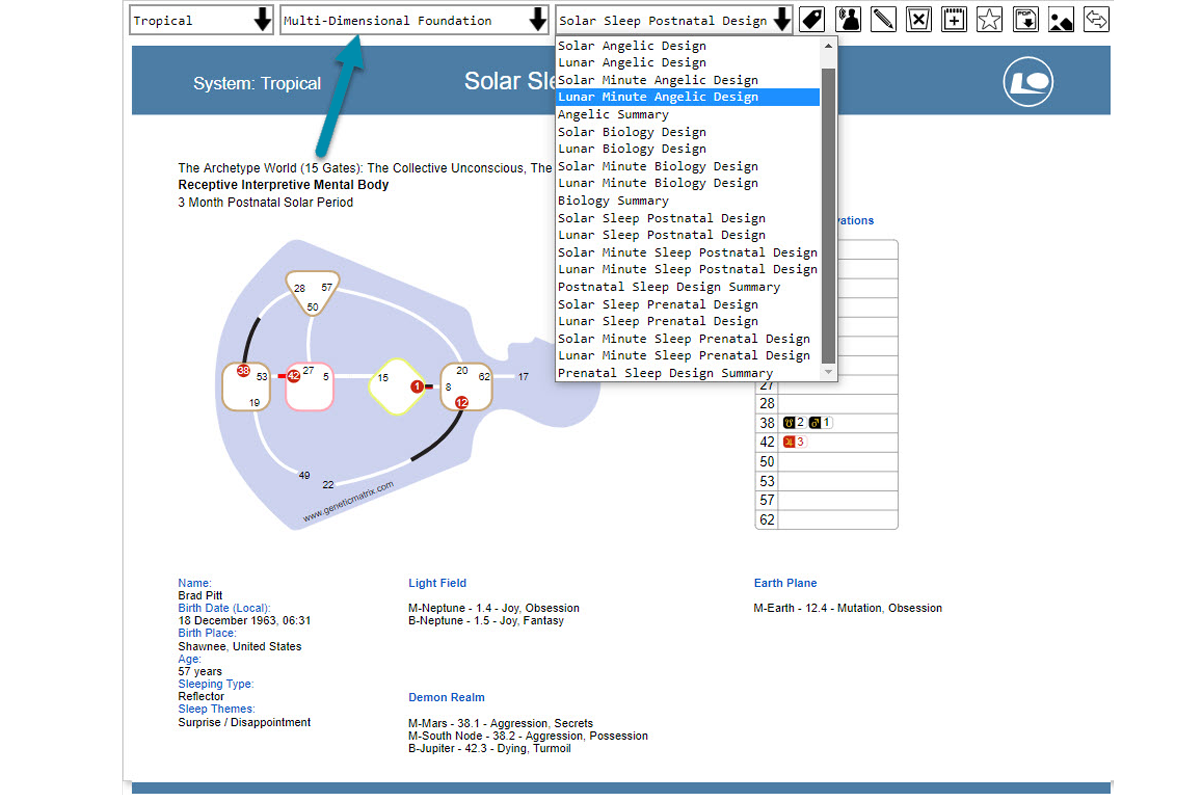Click the calendar plus icon
Viewport: 1200px width, 795px height.
click(954, 19)
